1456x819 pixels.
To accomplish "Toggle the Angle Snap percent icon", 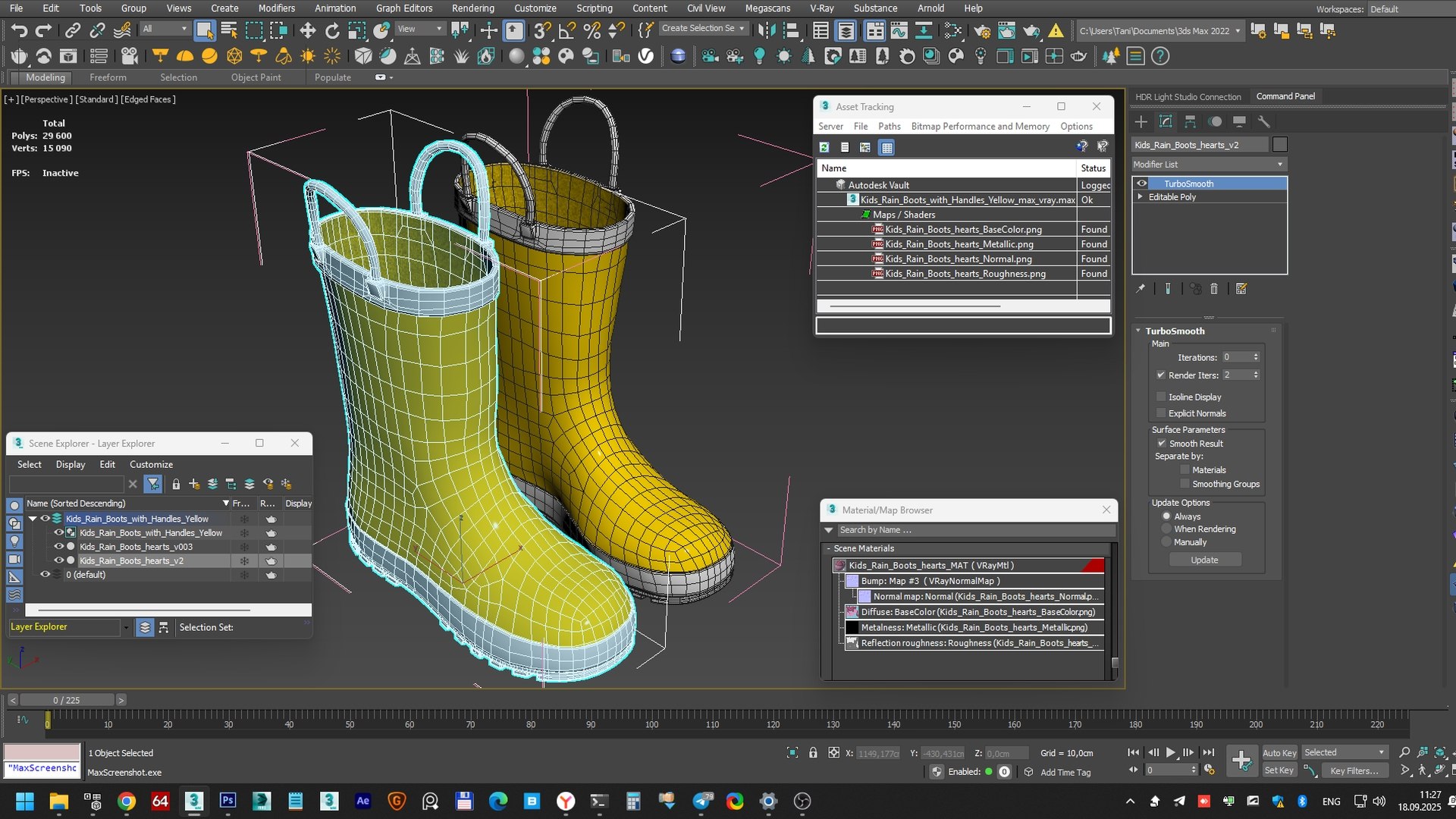I will 592,30.
